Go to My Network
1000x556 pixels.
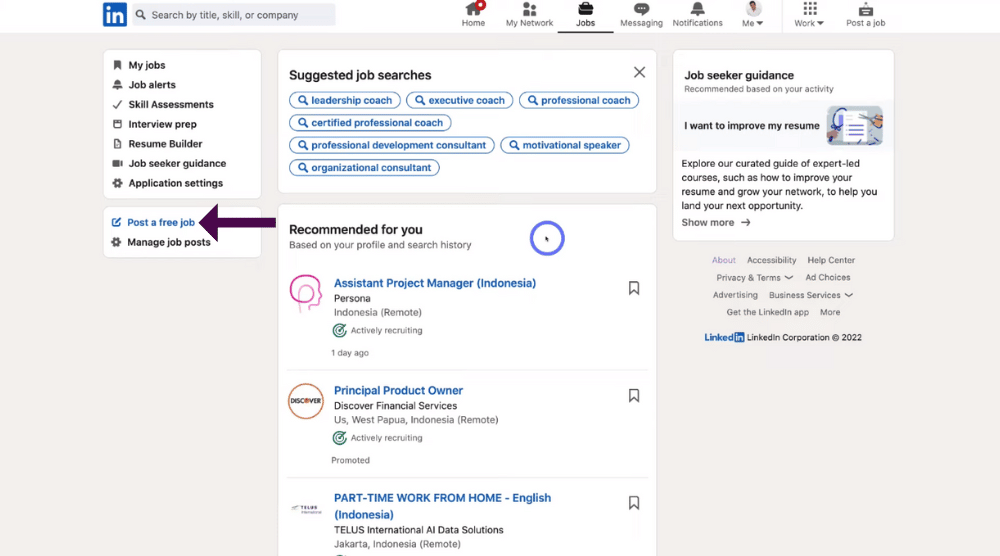pos(529,15)
